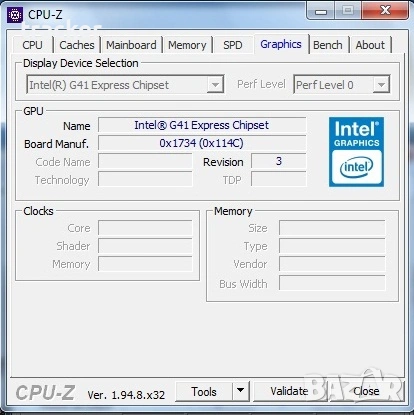Open the SPD tab

[x=233, y=45]
